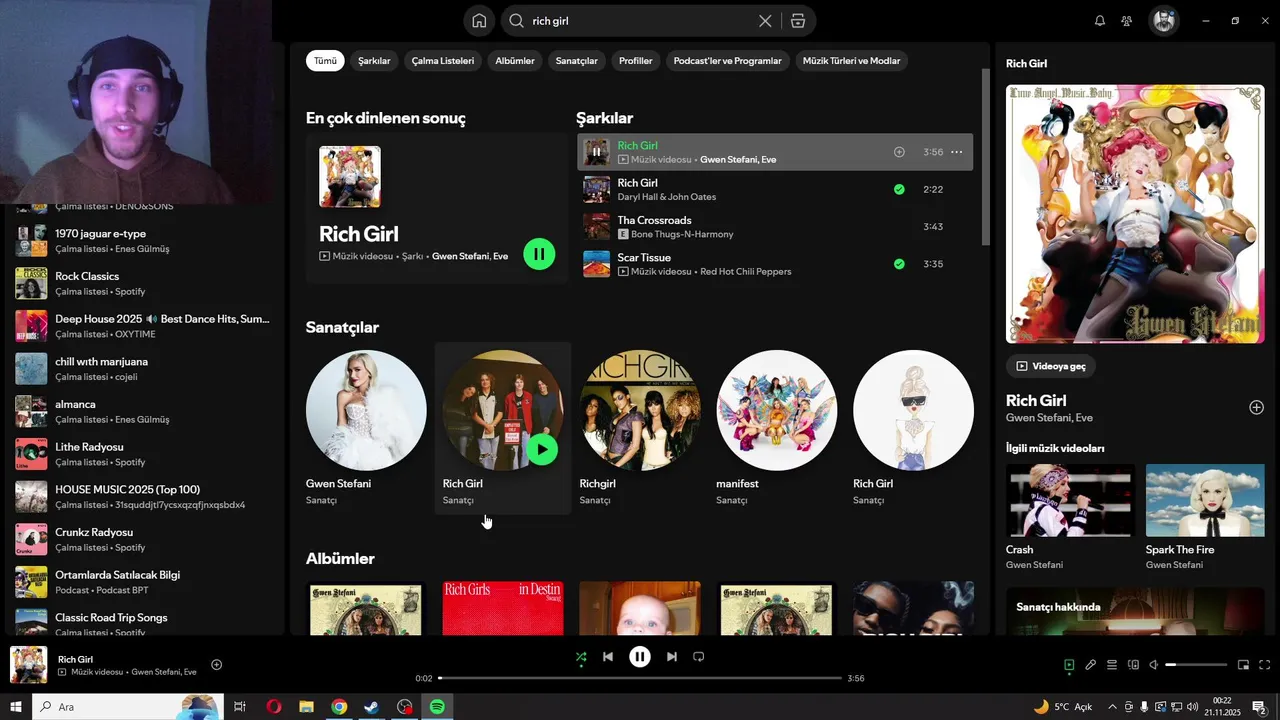
Task: Open more options for Rich Girl row
Action: (956, 152)
